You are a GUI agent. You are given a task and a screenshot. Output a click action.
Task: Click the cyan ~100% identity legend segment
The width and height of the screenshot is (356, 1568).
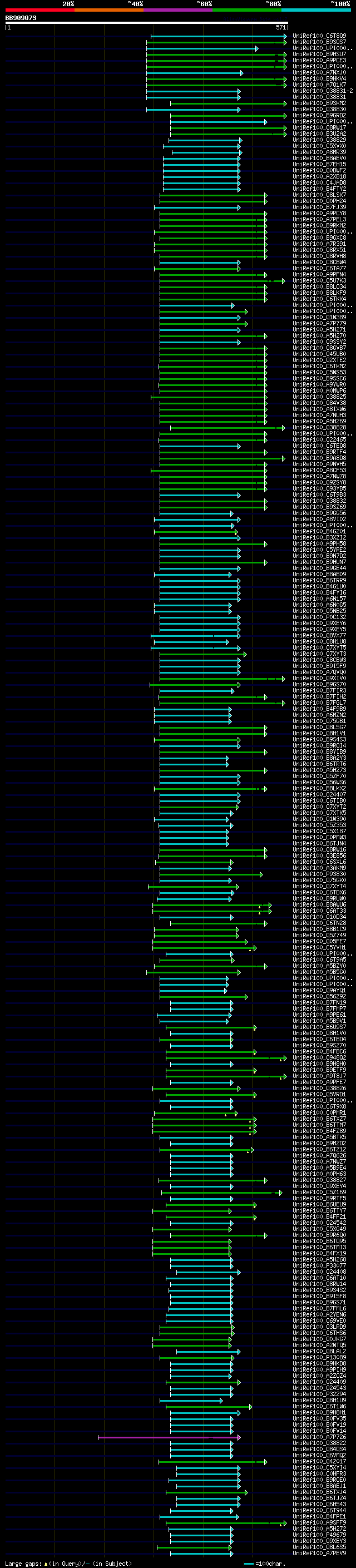point(317,11)
